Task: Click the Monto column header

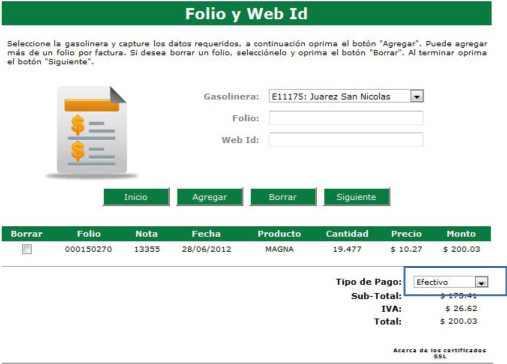Action: (x=461, y=234)
